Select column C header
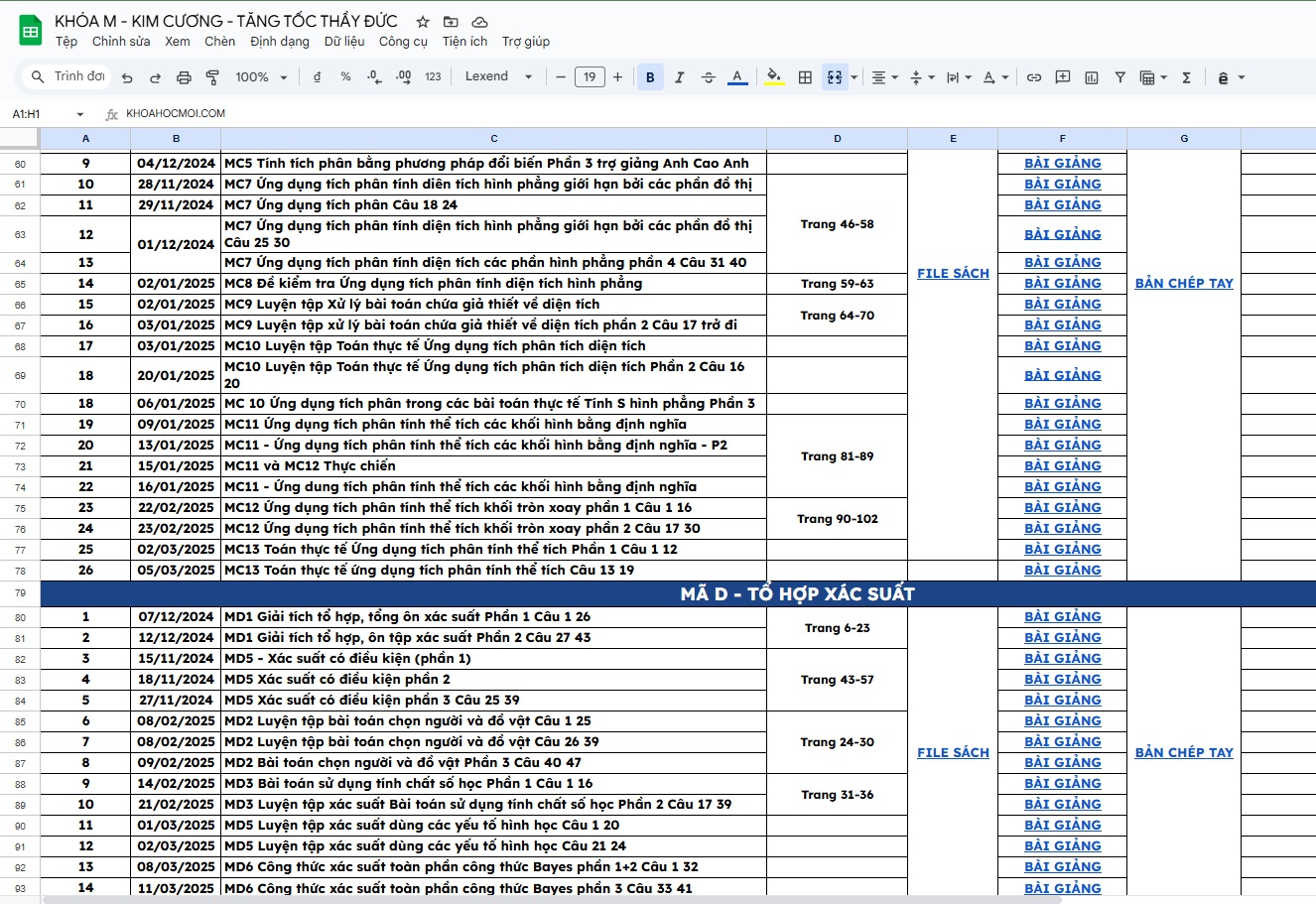This screenshot has height=904, width=1316. click(x=493, y=139)
